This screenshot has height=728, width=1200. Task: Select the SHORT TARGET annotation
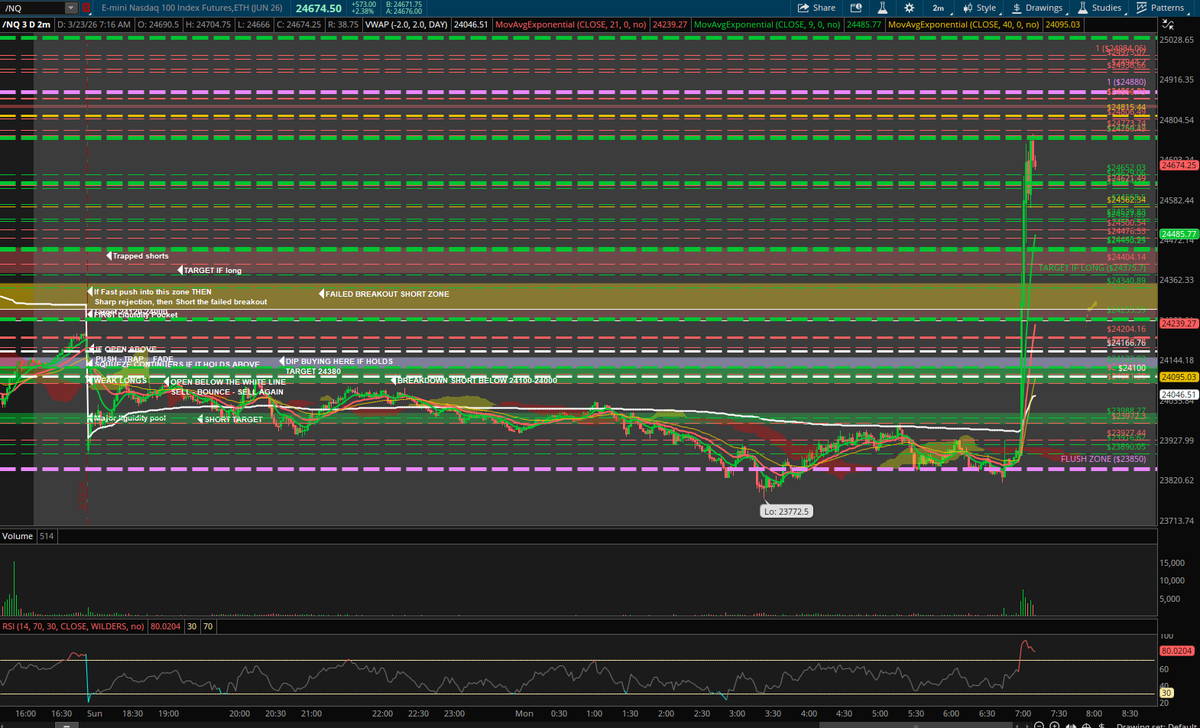(232, 419)
